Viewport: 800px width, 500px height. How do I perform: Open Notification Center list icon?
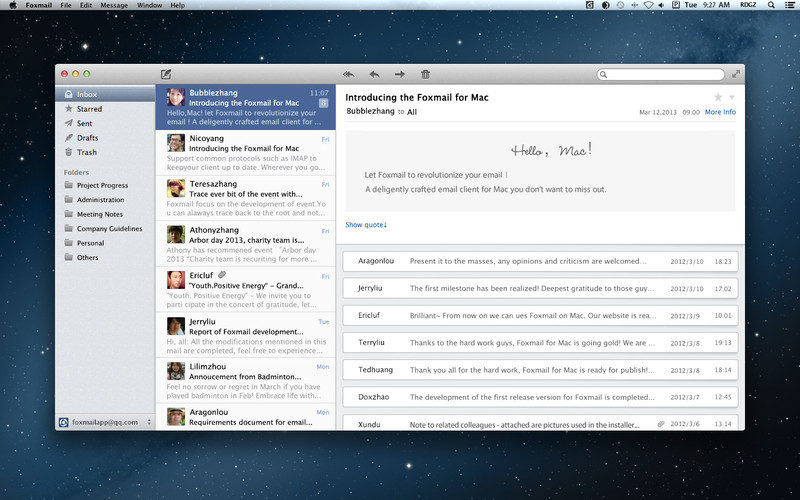(x=790, y=5)
